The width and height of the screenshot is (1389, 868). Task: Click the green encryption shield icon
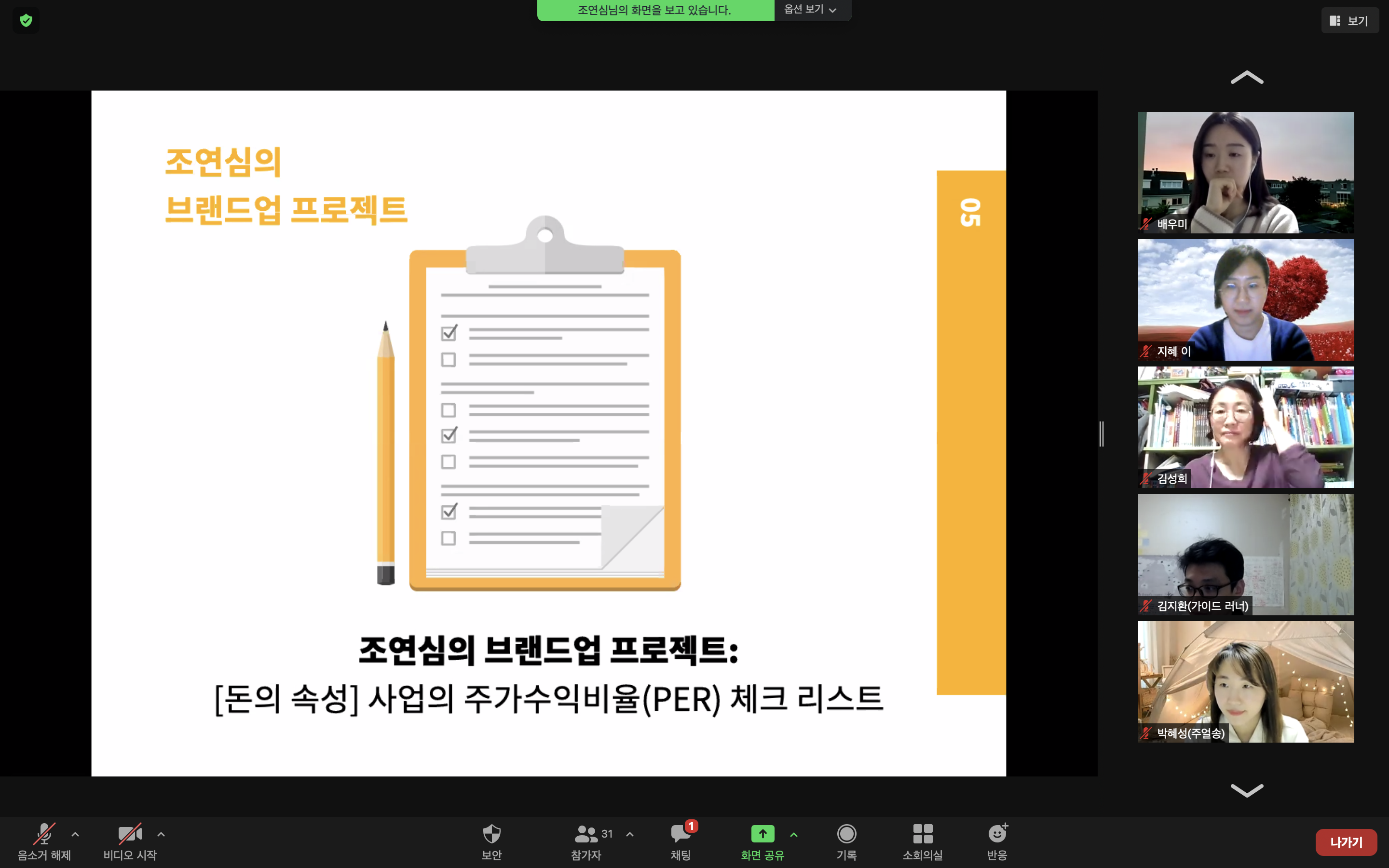pos(26,21)
